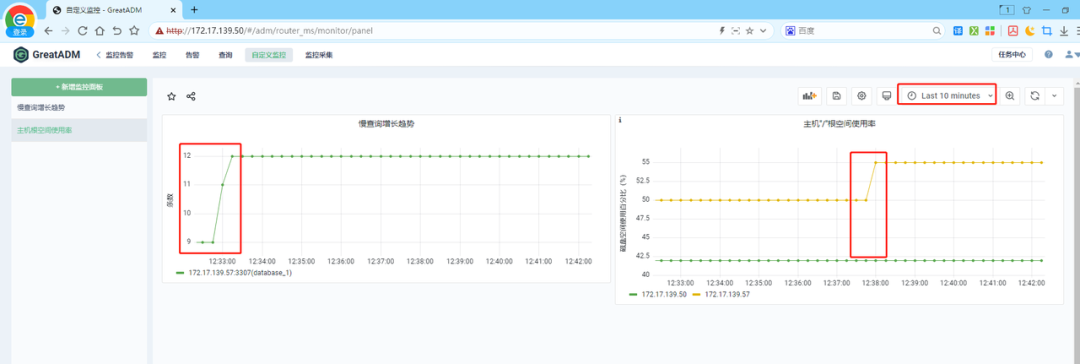Expand the refresh interval dropdown arrow
Screen dimensions: 1080x364
pyautogui.click(x=1055, y=96)
